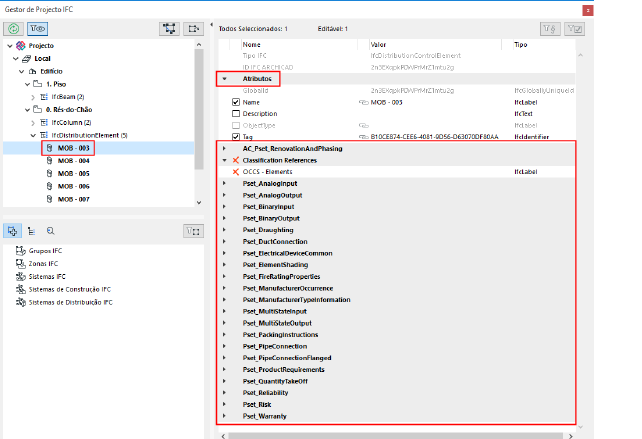
Task: Select the 0. Rés-do-Chão storey
Action: pos(69,110)
